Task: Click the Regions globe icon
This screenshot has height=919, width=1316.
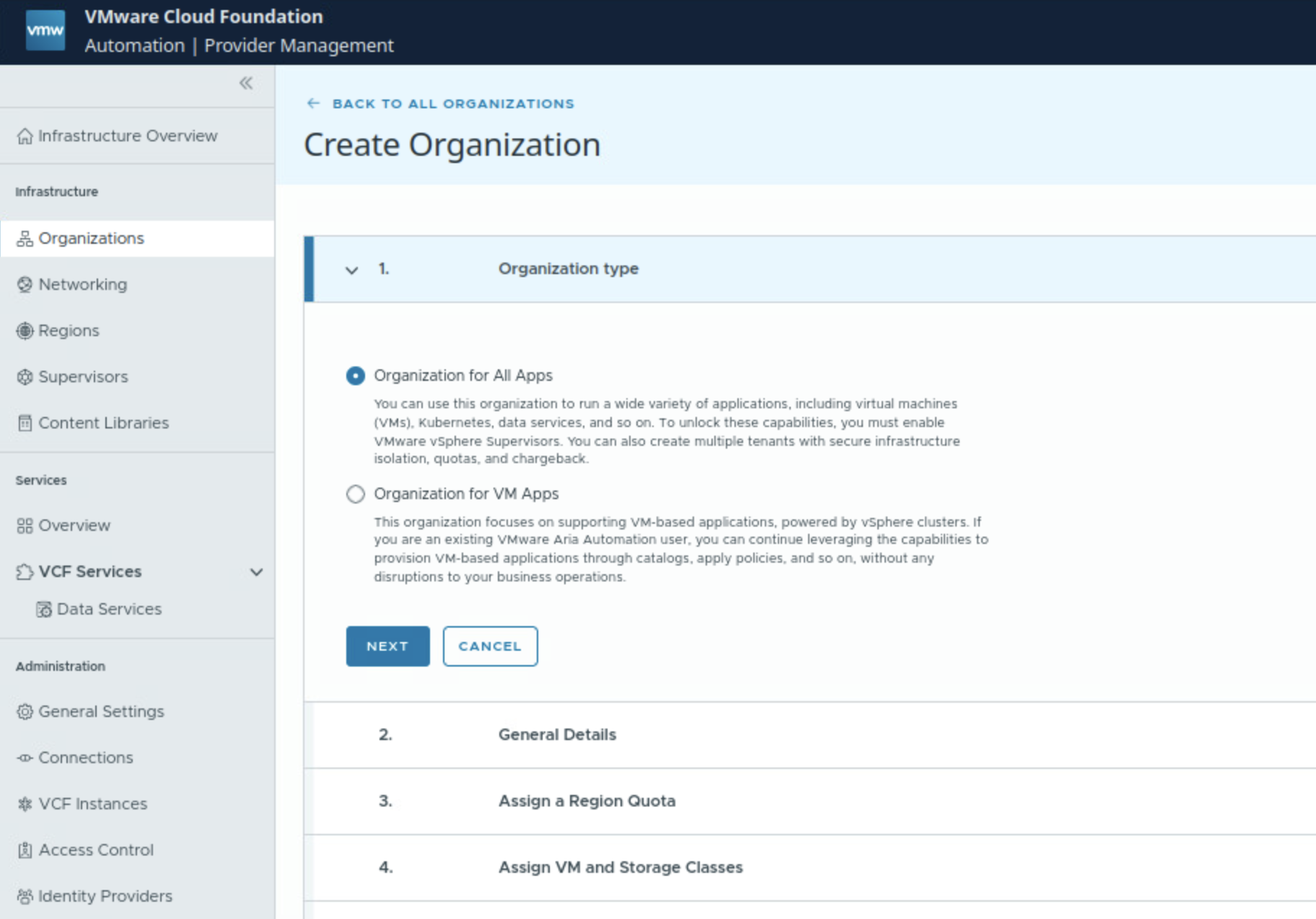Action: pyautogui.click(x=25, y=331)
